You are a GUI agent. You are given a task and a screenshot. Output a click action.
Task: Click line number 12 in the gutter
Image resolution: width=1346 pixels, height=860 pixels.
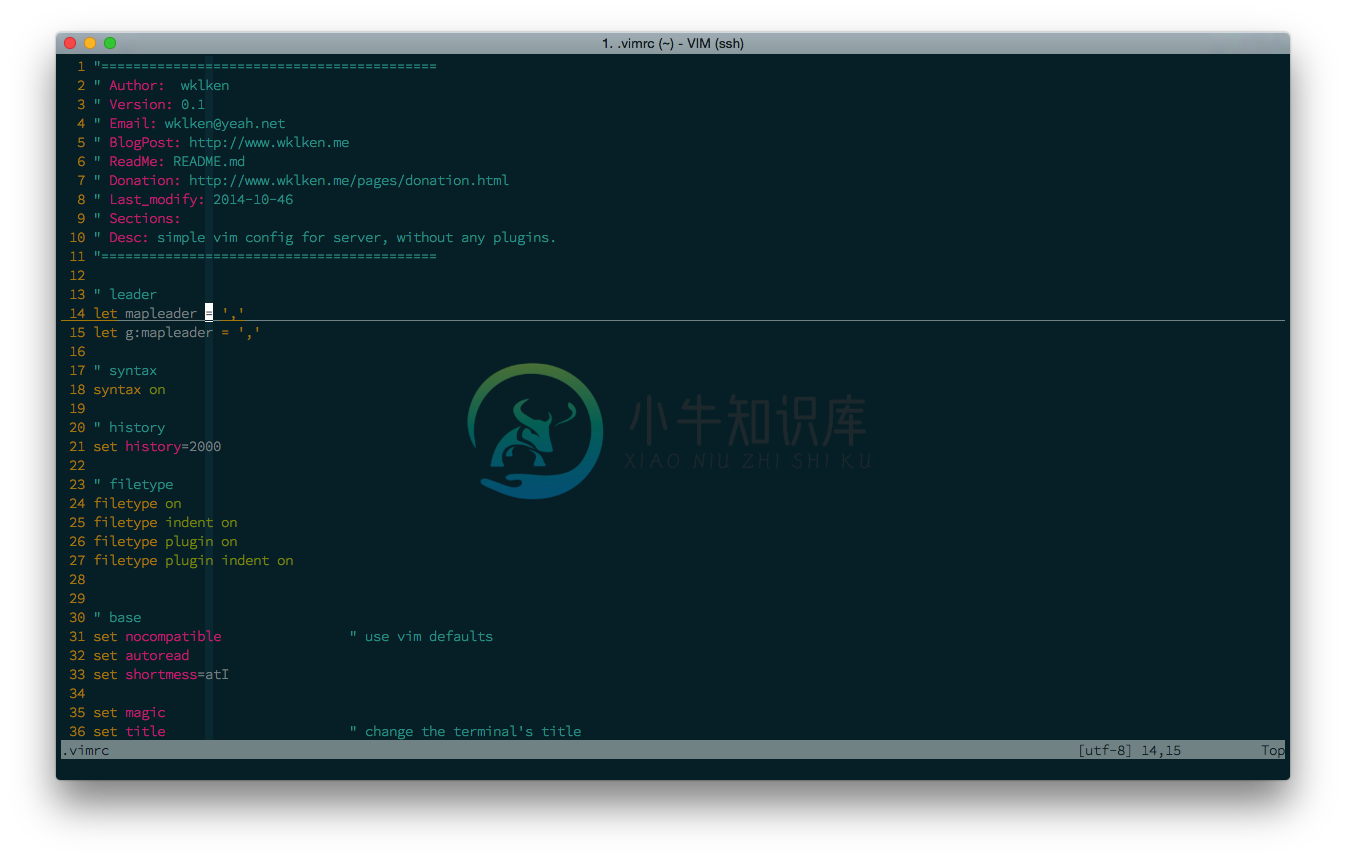pyautogui.click(x=77, y=275)
